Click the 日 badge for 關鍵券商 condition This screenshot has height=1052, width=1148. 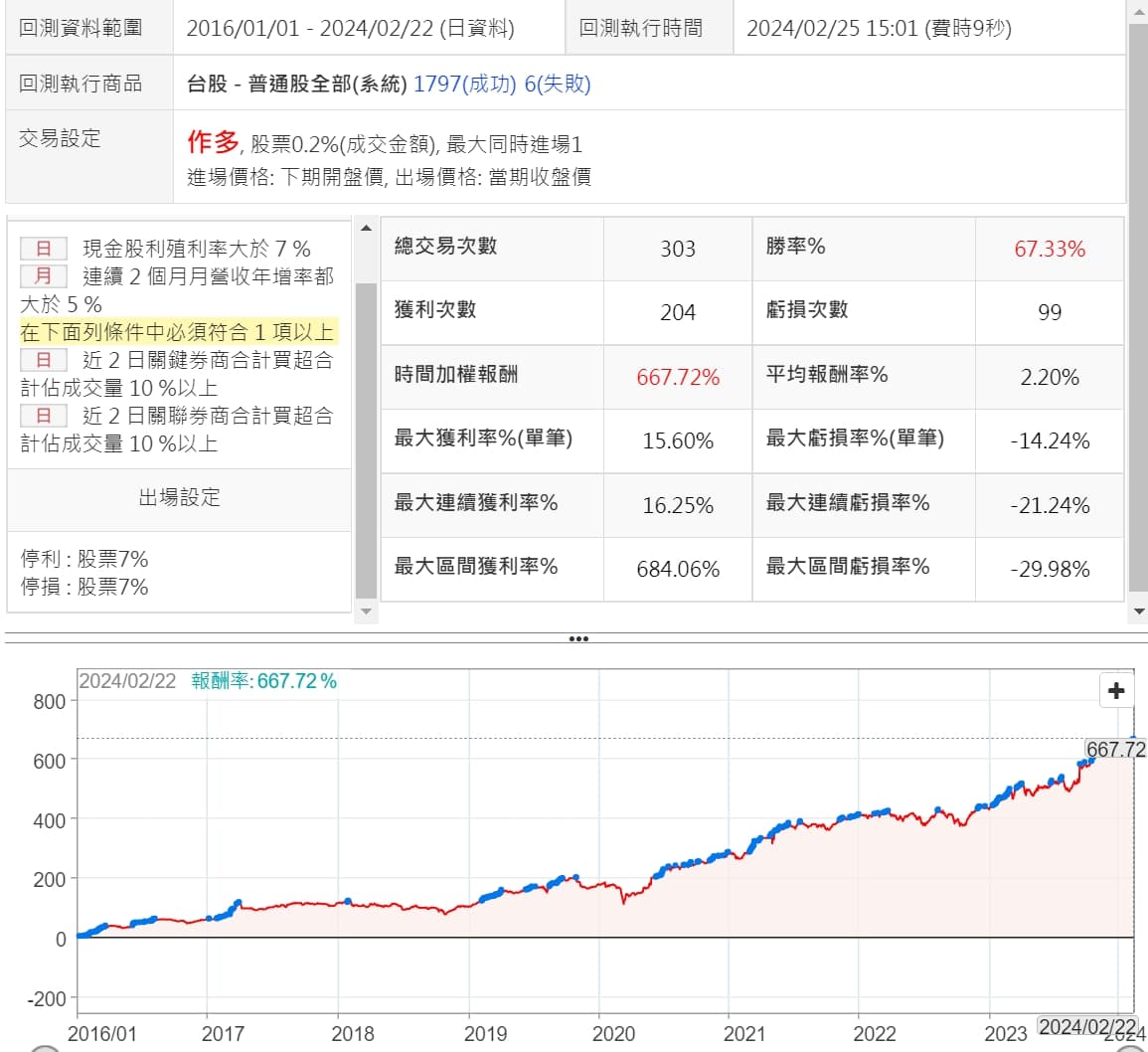[x=44, y=360]
